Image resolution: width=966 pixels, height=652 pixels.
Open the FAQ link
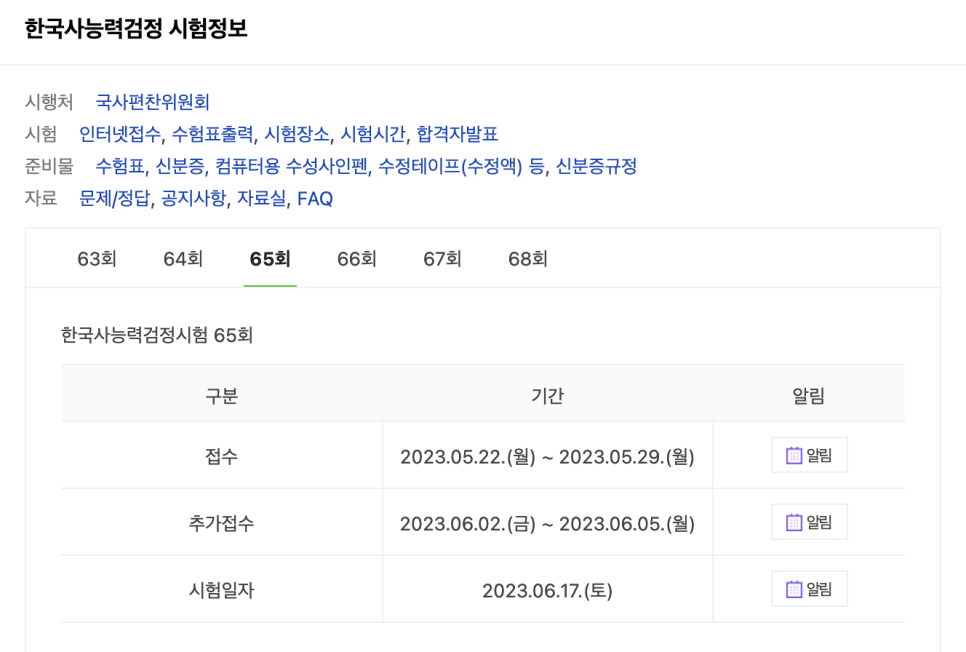point(315,198)
